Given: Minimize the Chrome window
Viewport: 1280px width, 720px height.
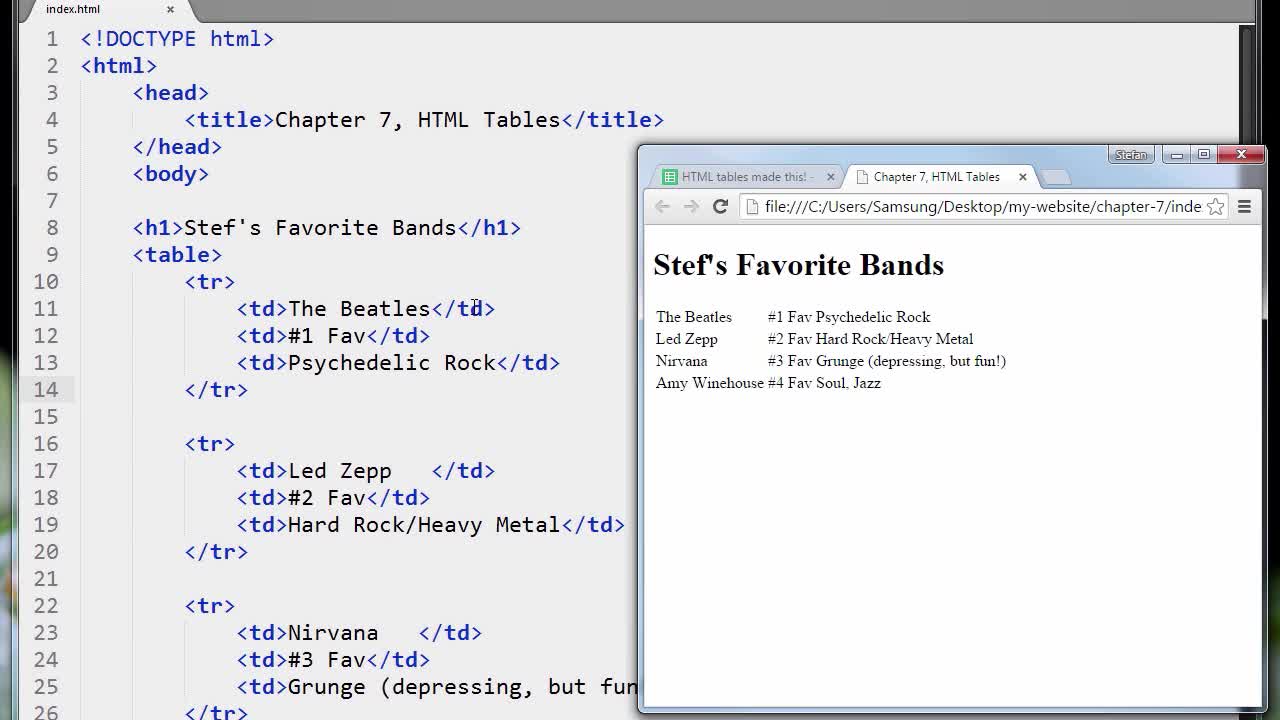Looking at the screenshot, I should point(1177,155).
